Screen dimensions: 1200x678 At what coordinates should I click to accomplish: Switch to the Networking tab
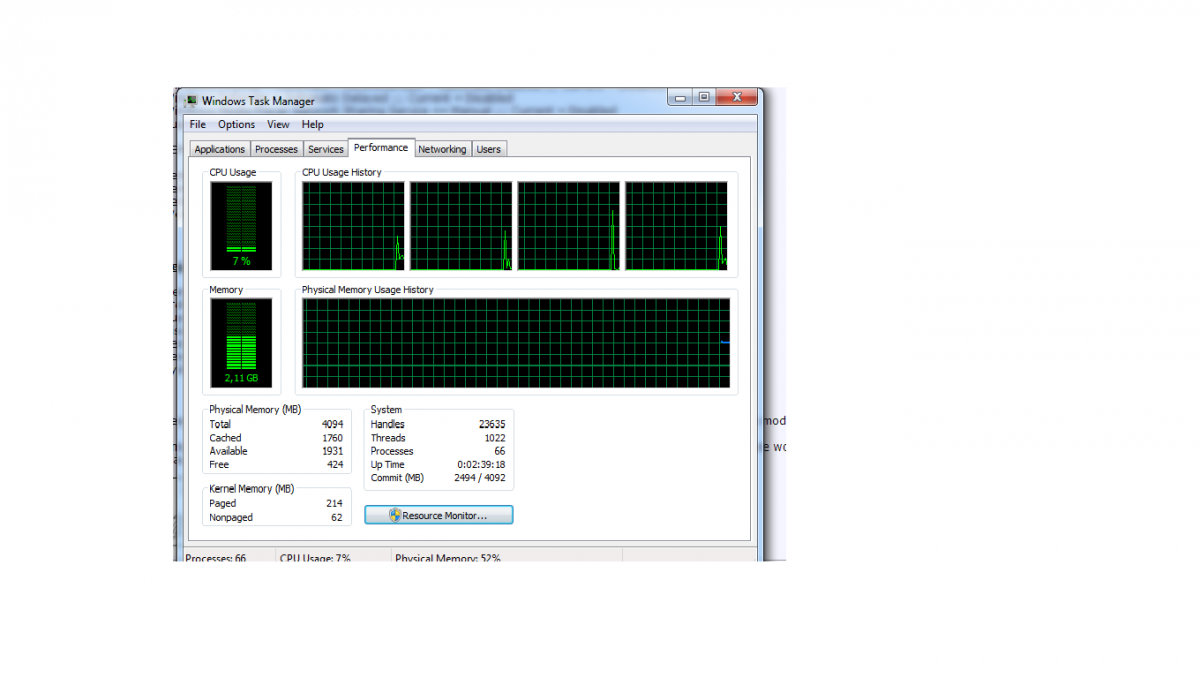[x=442, y=149]
